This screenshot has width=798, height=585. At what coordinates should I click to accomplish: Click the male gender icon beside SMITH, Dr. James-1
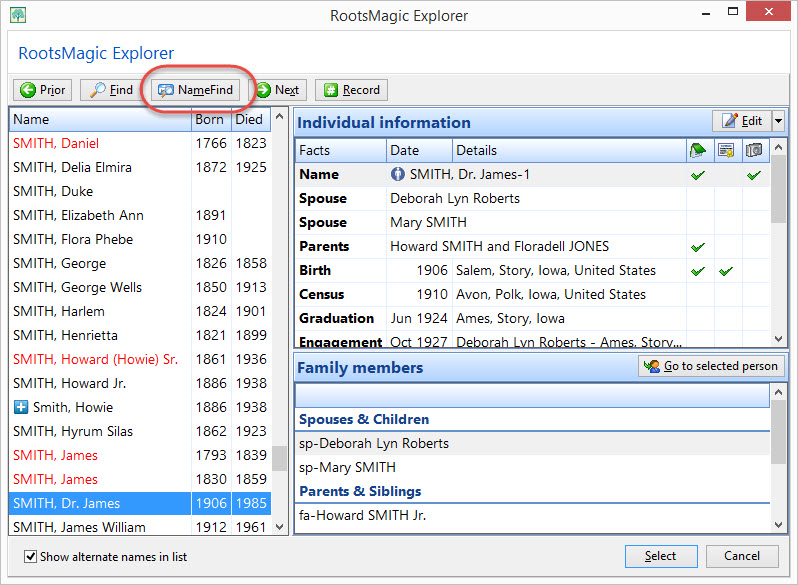(397, 174)
